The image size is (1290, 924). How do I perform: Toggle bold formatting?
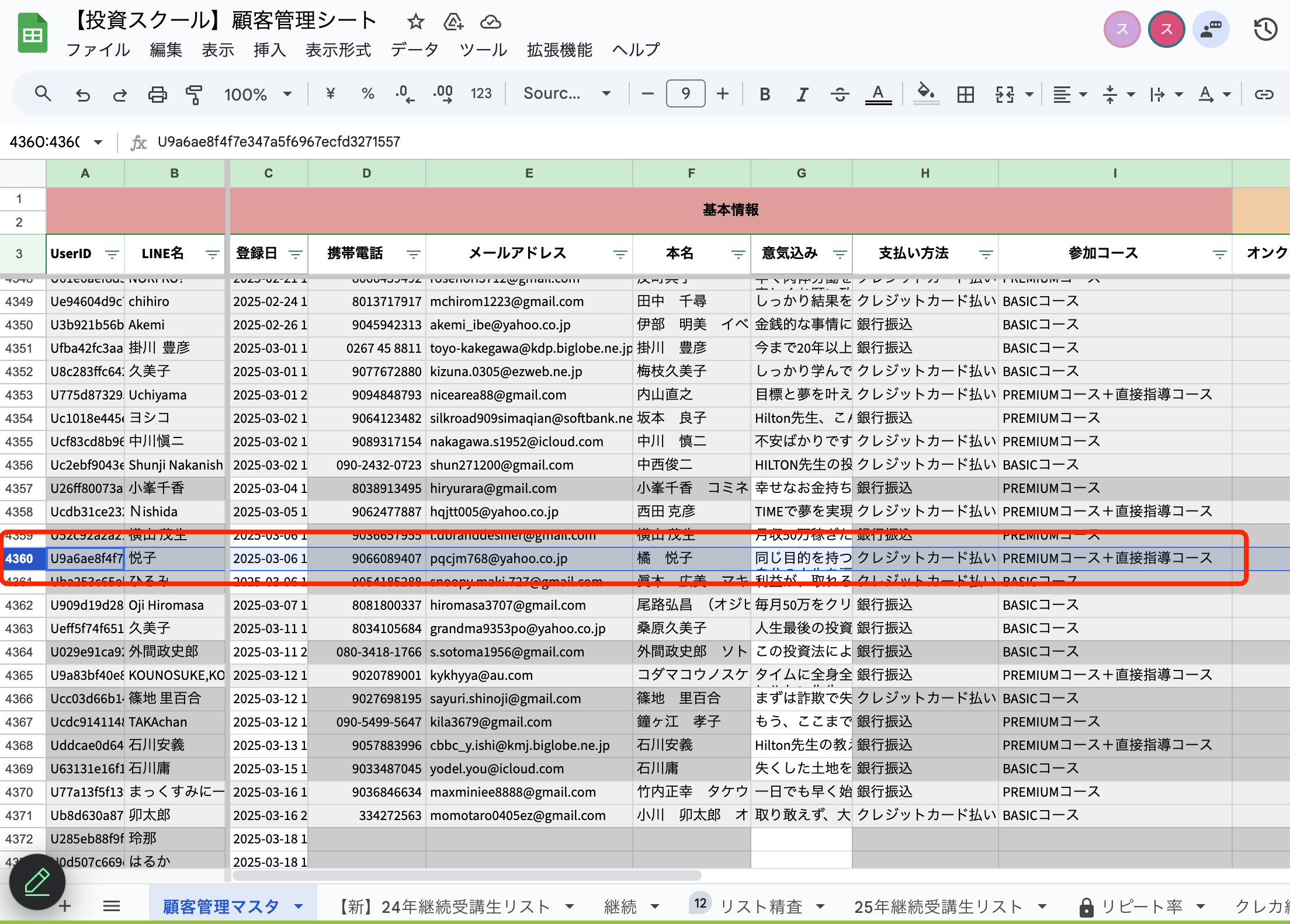click(765, 93)
